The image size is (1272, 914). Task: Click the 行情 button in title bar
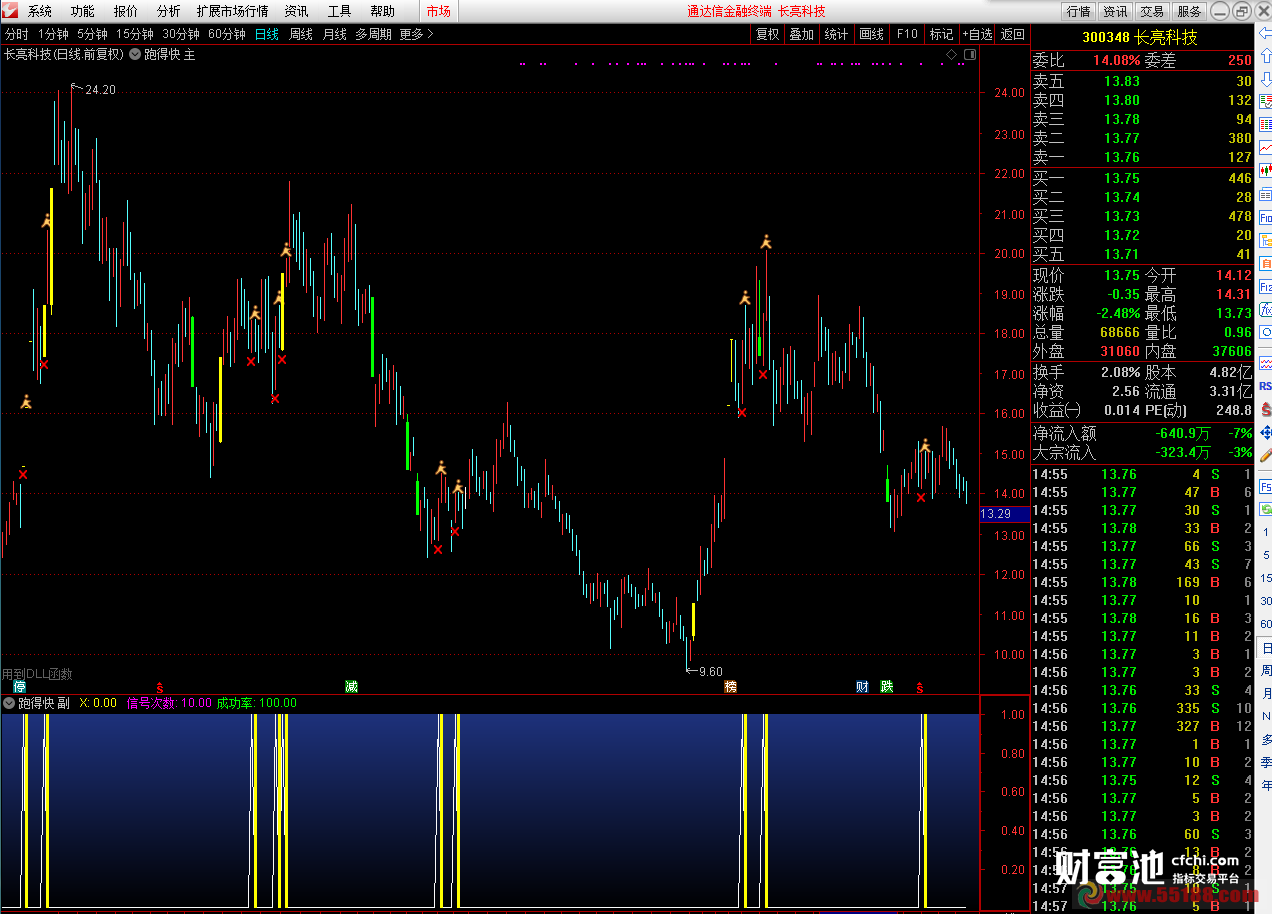[1078, 11]
